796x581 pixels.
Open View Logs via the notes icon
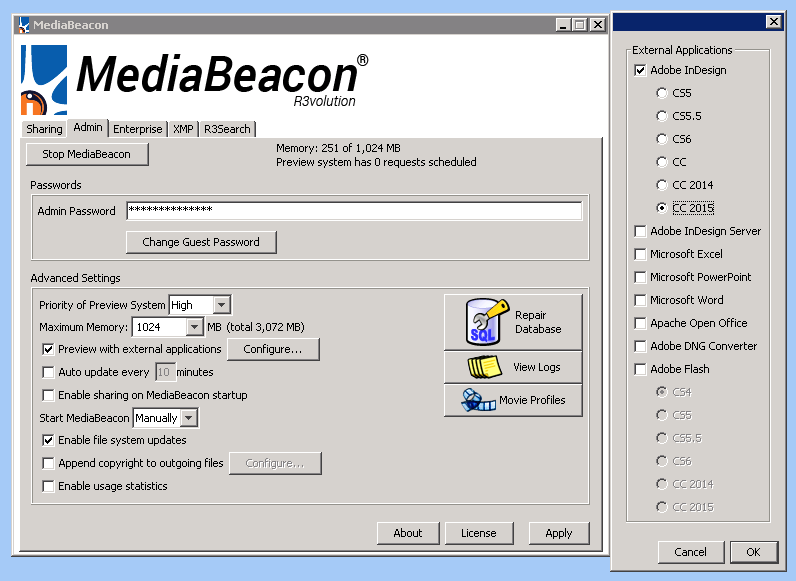click(513, 367)
